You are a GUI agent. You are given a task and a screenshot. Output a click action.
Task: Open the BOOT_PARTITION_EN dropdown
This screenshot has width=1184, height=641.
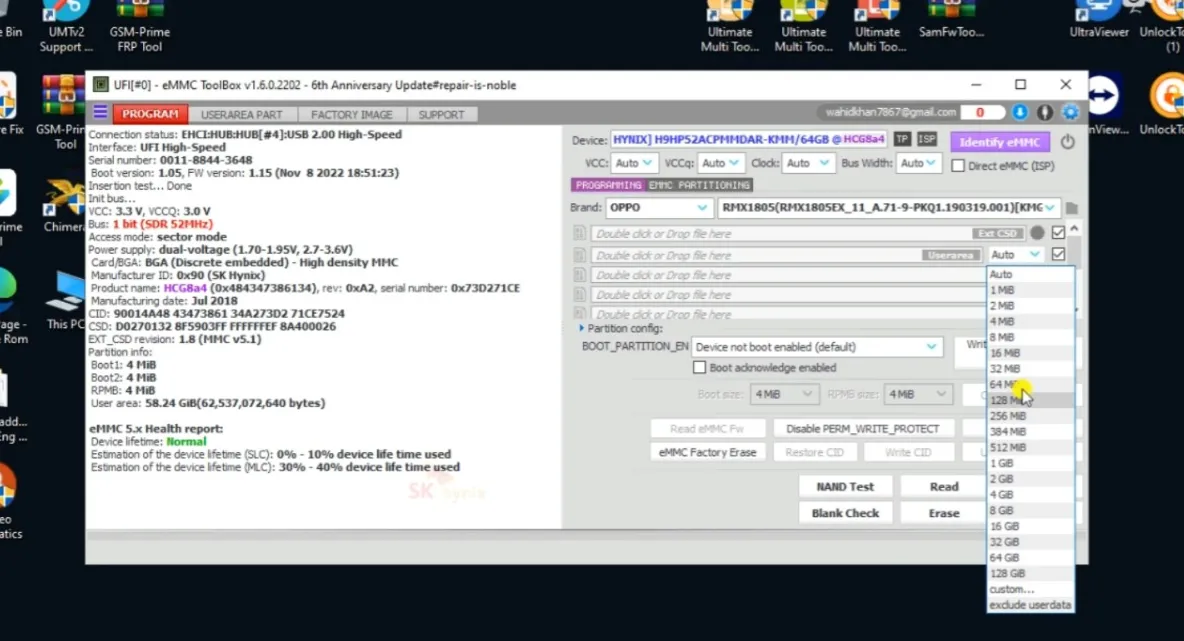click(x=816, y=347)
